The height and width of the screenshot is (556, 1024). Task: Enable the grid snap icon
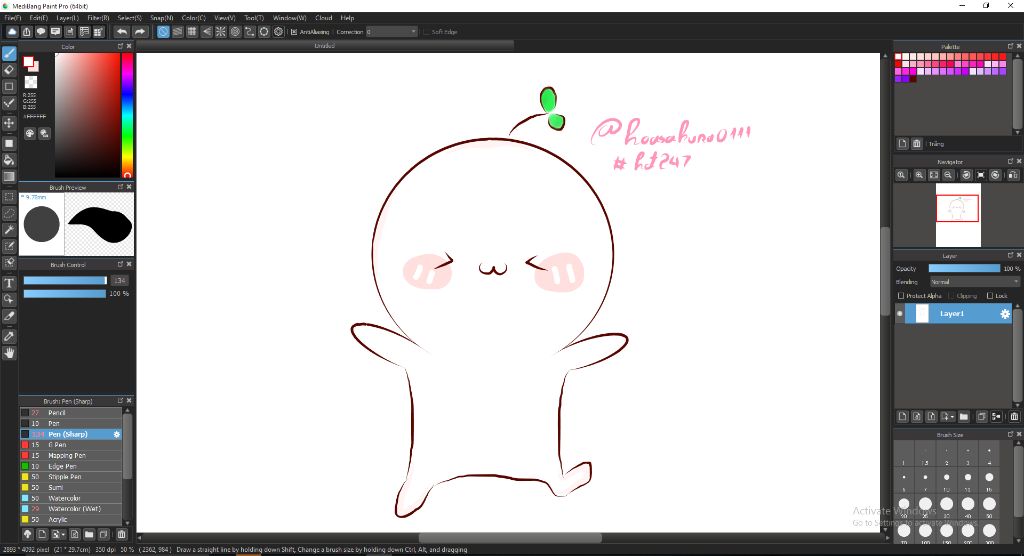[x=192, y=31]
